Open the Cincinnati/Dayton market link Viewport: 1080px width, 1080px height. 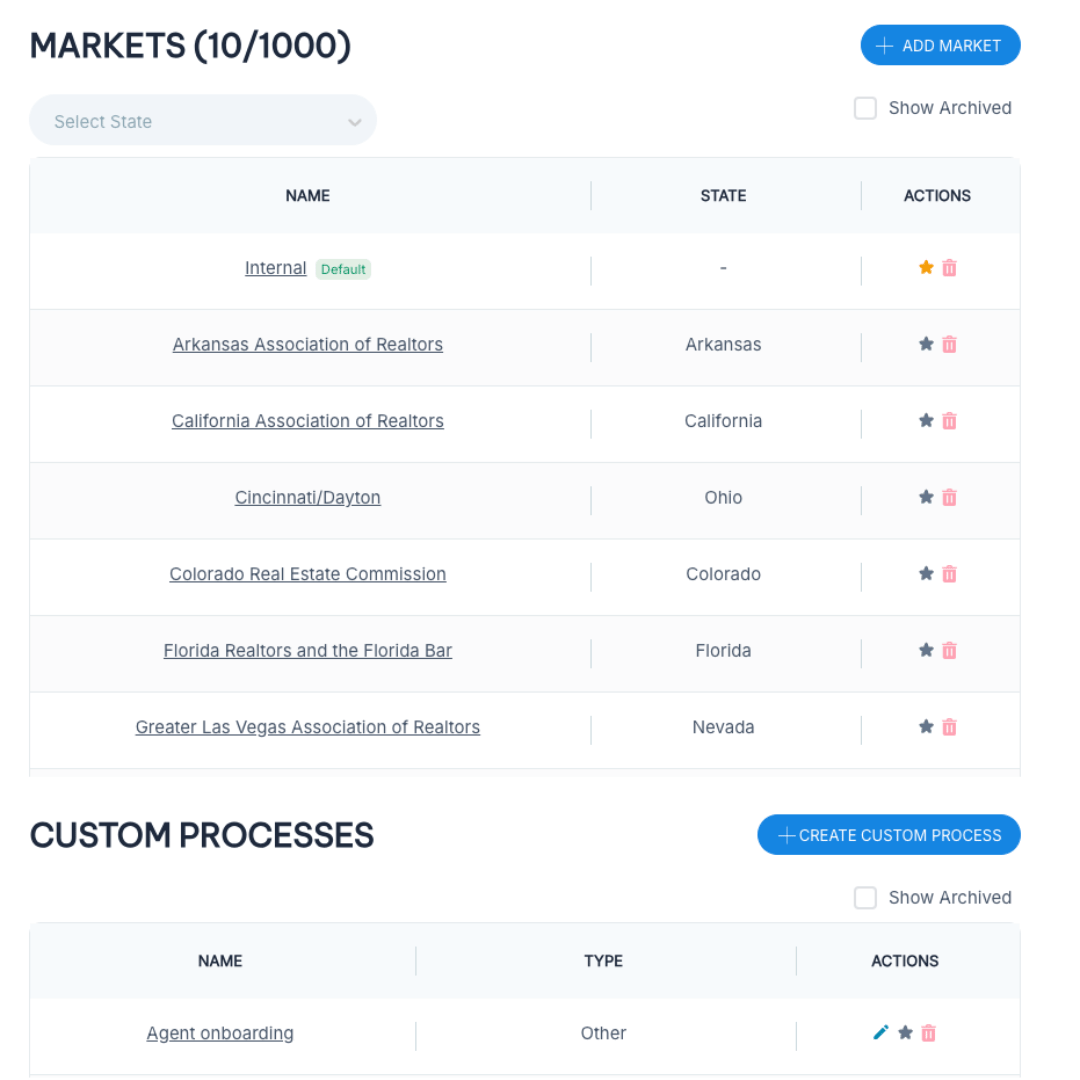[308, 497]
